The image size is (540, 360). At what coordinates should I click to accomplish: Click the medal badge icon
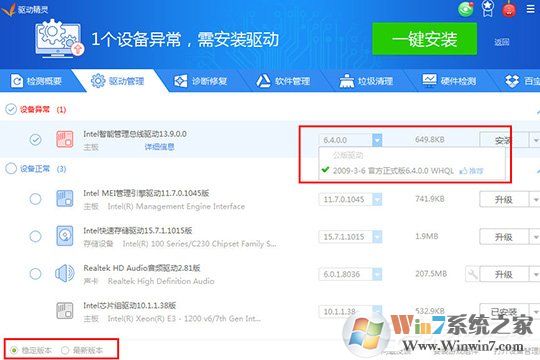click(x=488, y=9)
